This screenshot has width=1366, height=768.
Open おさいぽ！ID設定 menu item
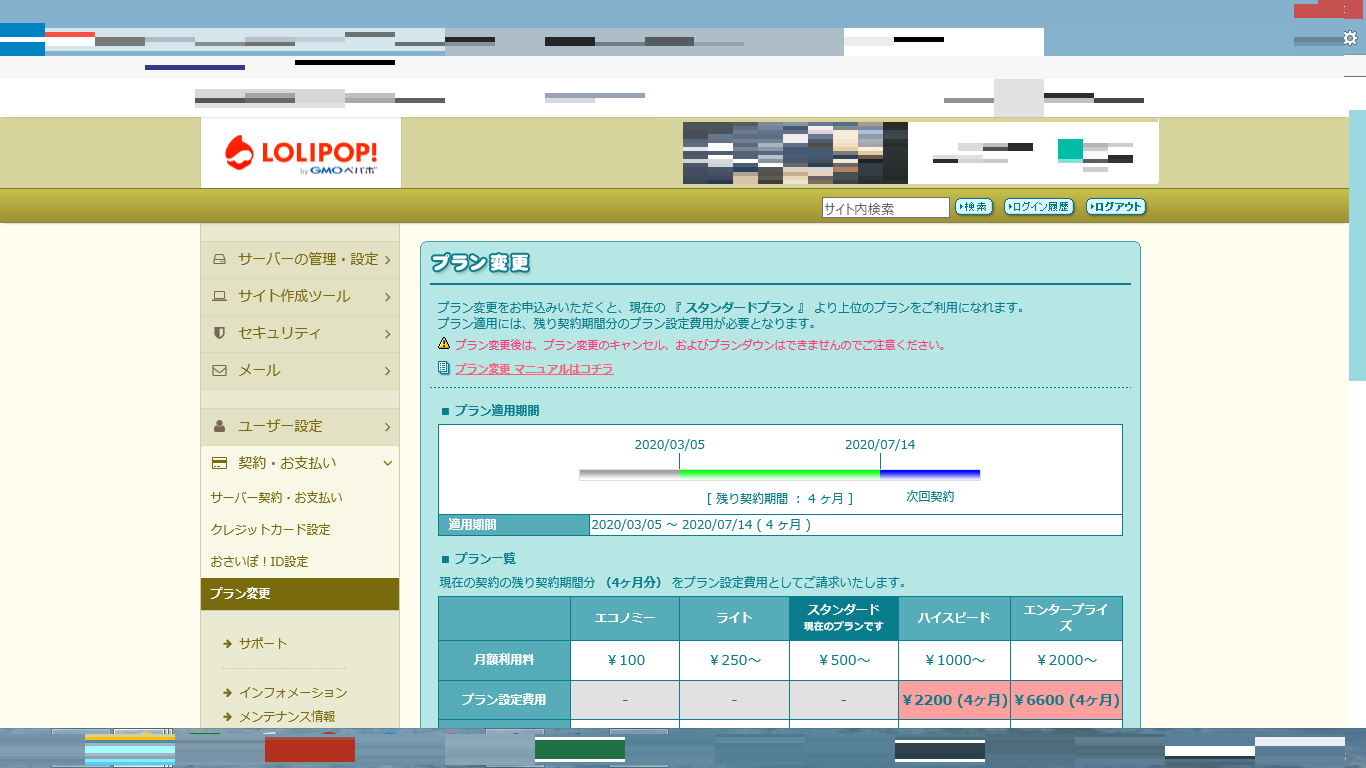pos(259,562)
